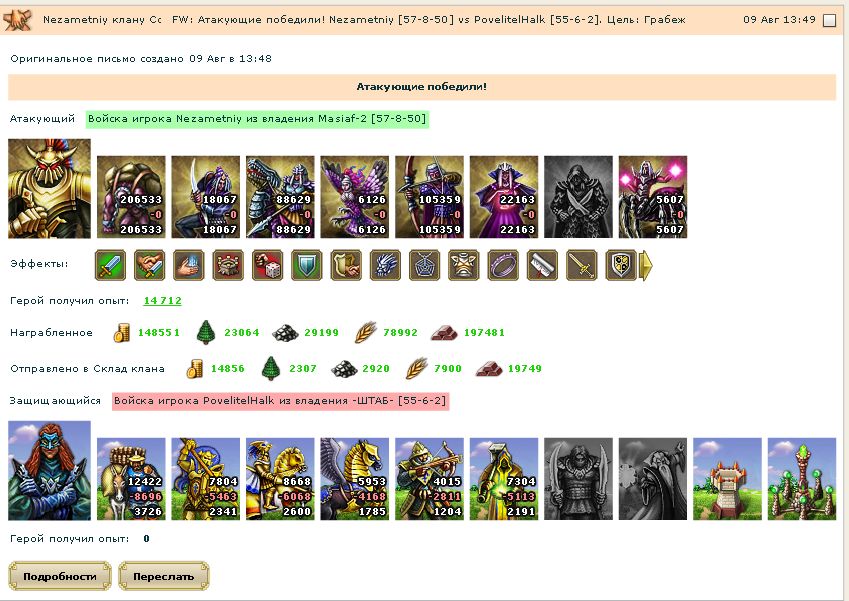Click the golden sword effect icon
The image size is (849, 601).
tap(582, 265)
